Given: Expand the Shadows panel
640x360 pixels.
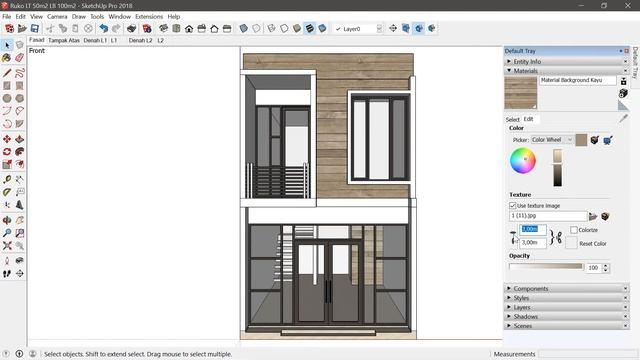Looking at the screenshot, I should 509,316.
